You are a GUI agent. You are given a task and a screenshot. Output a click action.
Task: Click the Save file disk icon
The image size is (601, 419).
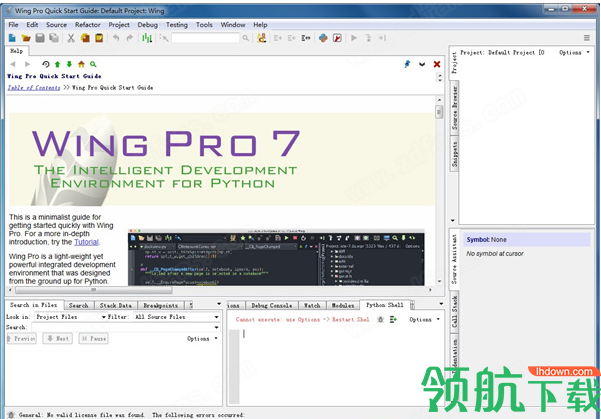pos(40,38)
